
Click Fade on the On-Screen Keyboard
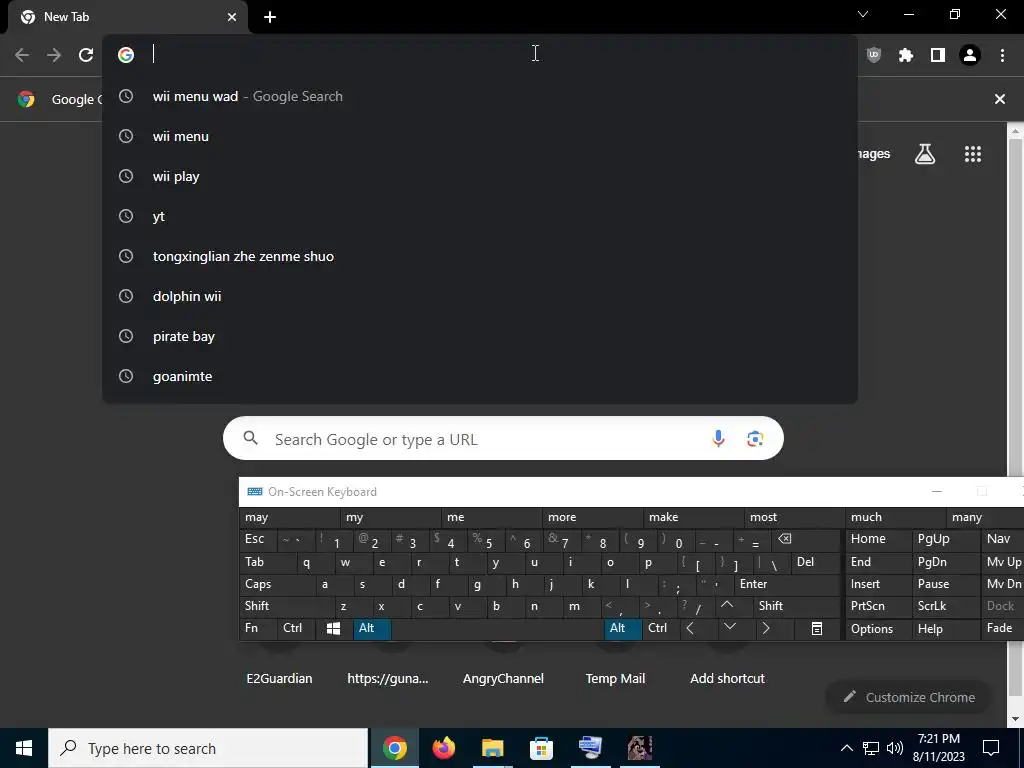tap(1002, 628)
